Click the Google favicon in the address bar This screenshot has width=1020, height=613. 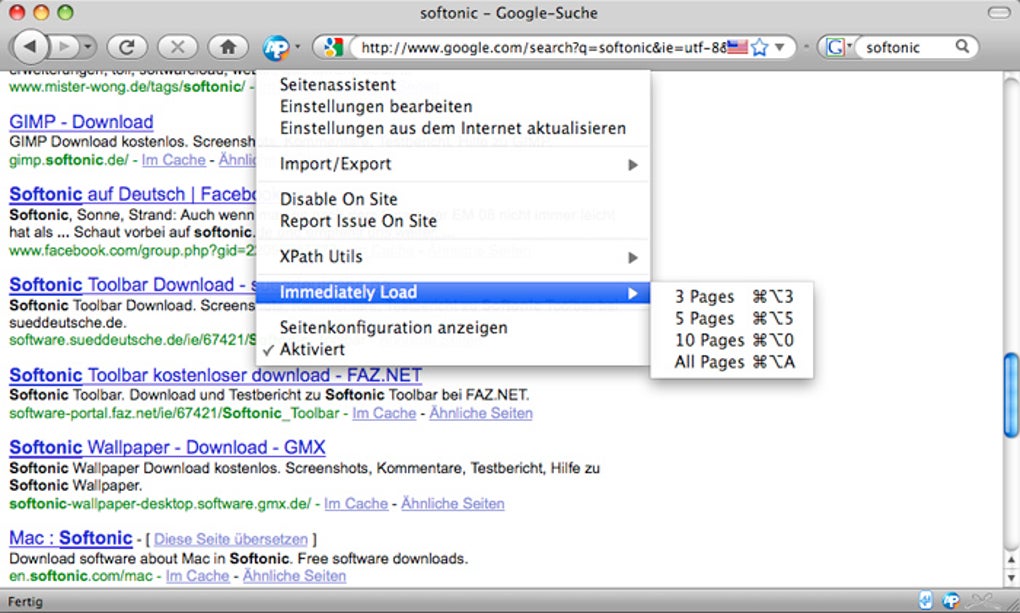[x=331, y=46]
